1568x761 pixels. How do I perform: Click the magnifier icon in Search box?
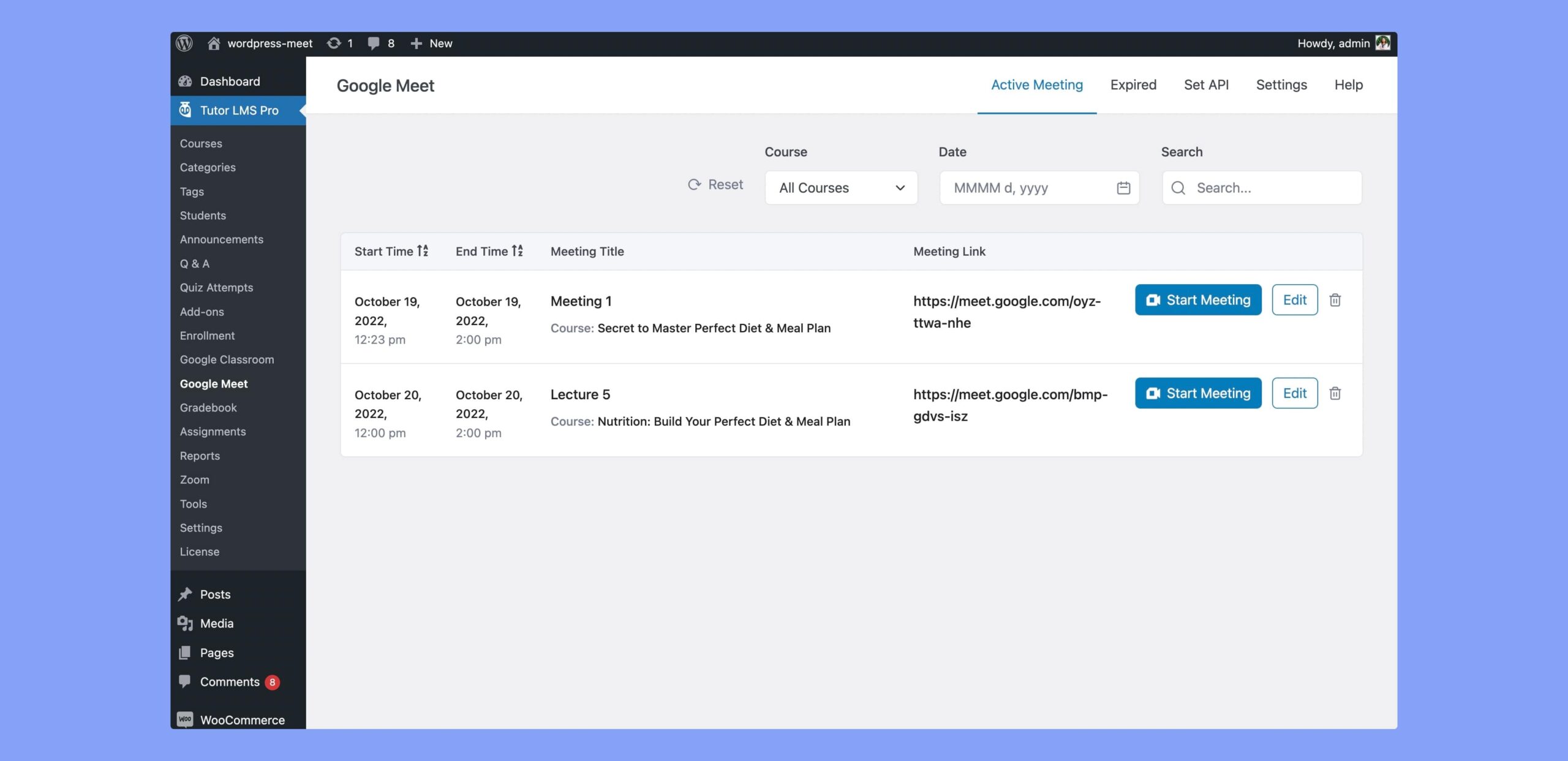[1178, 188]
